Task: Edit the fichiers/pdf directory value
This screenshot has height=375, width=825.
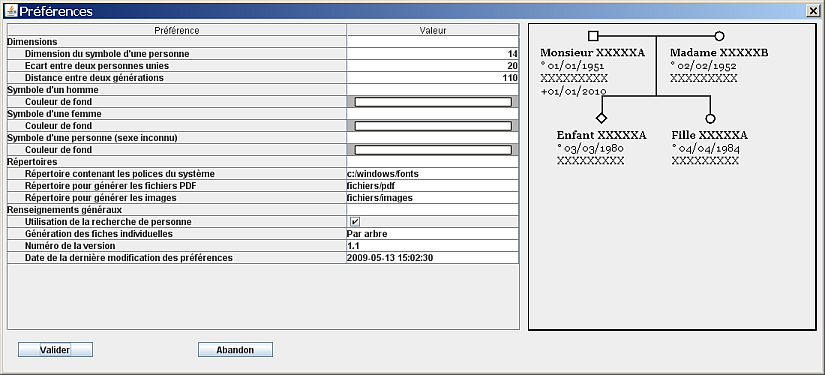Action: pyautogui.click(x=433, y=186)
